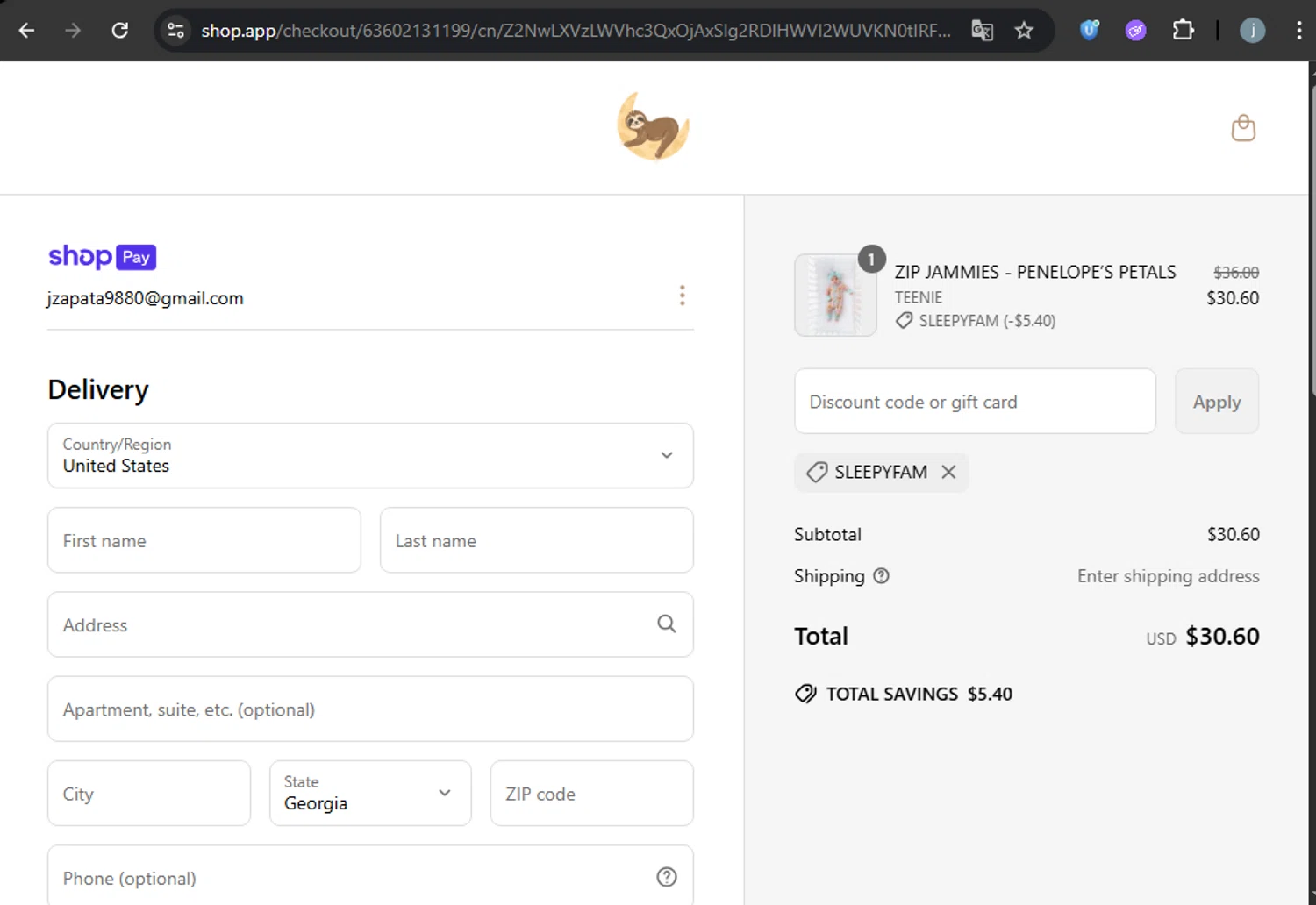Click the SLEEPYFAM discount tag chip
Image resolution: width=1316 pixels, height=905 pixels.
pos(881,472)
